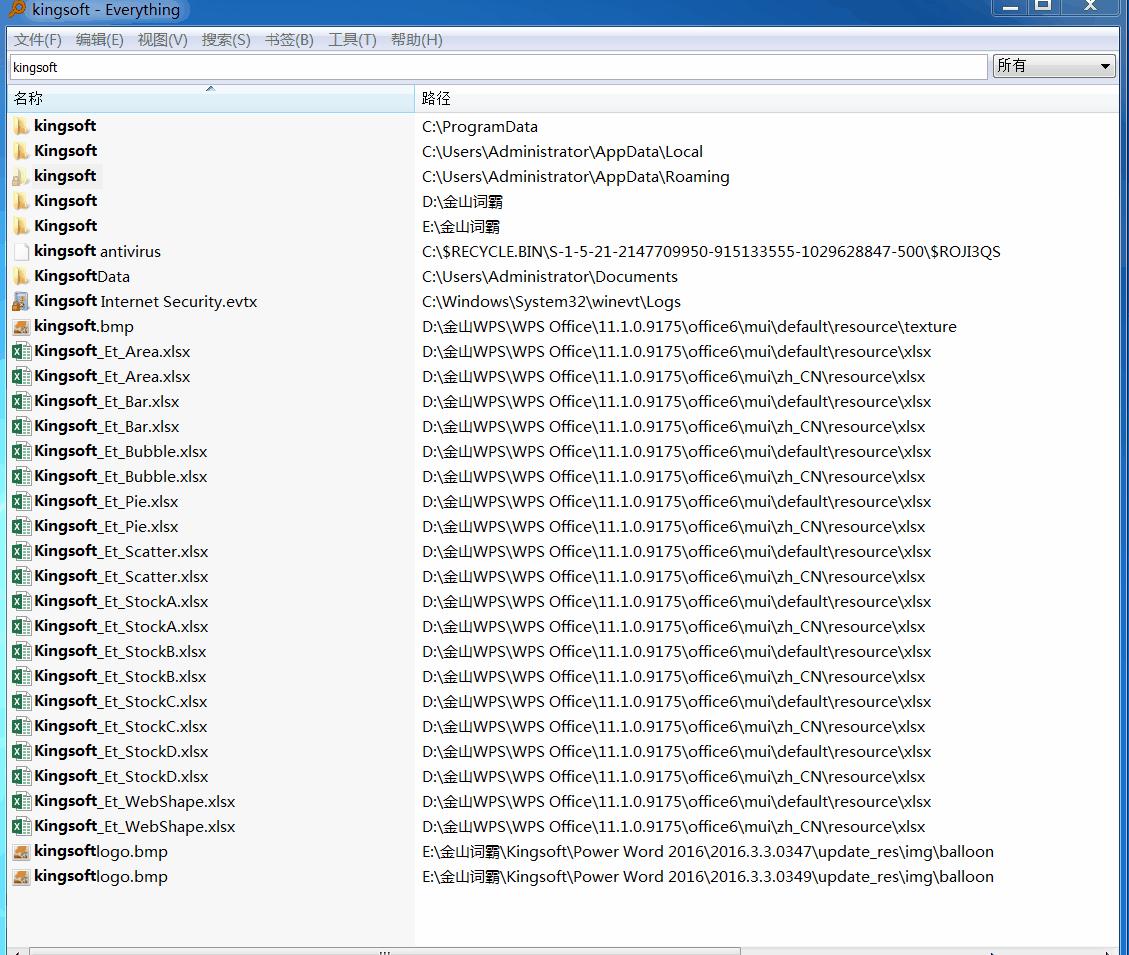Click folder icon of kingsoft in C:\ProgramData

tap(22, 126)
